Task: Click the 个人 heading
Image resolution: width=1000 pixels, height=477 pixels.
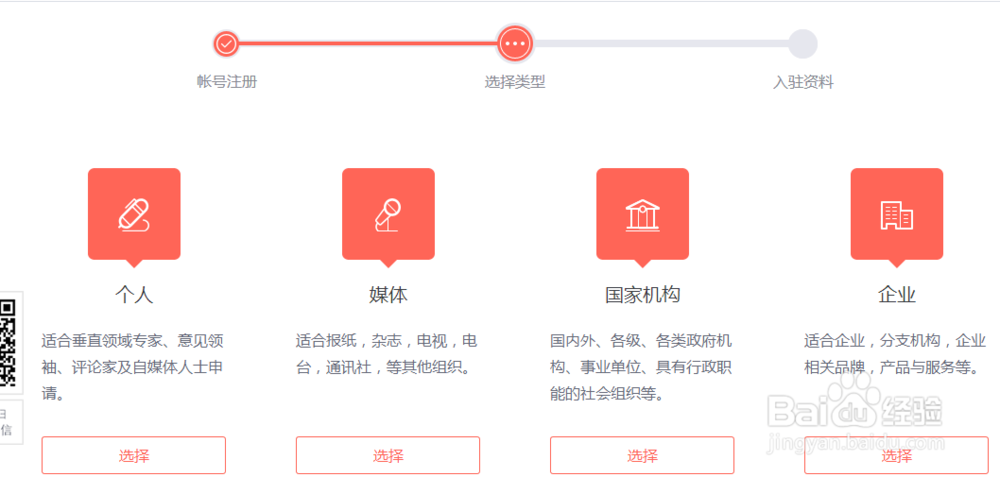Action: point(134,295)
